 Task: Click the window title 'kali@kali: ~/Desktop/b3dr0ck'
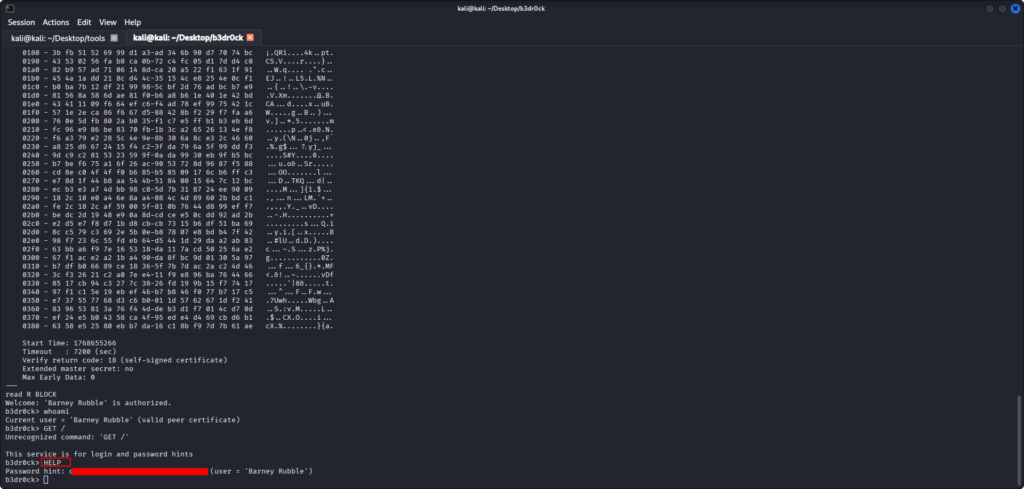point(511,7)
